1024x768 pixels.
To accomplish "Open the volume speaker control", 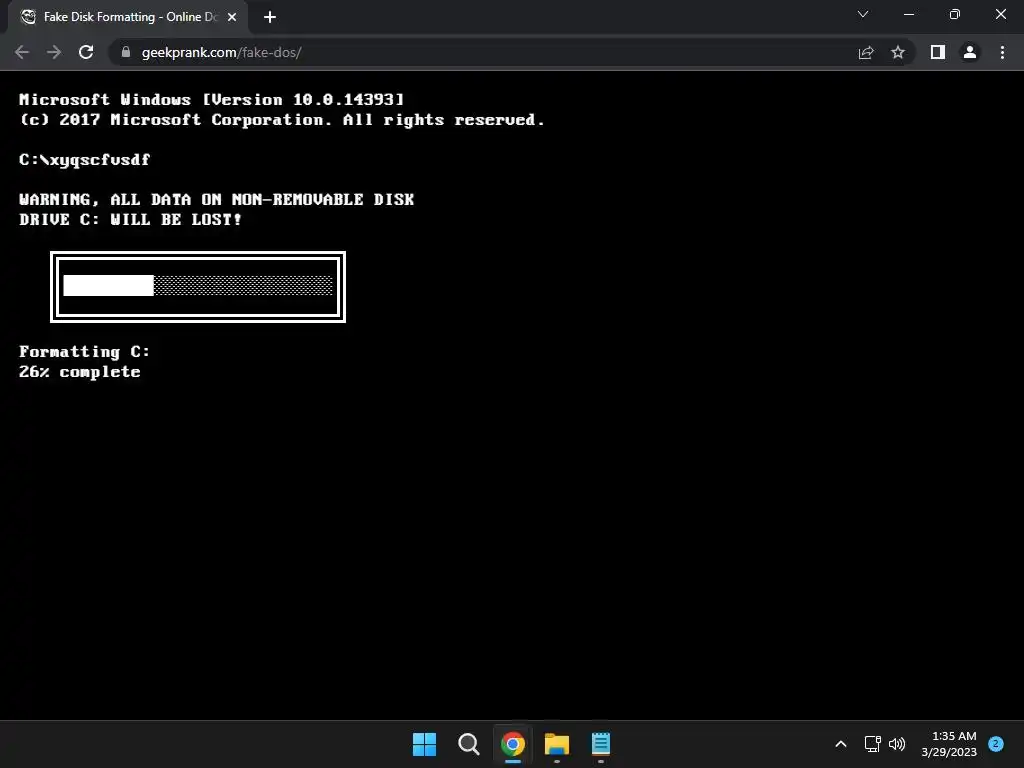I will tap(897, 744).
